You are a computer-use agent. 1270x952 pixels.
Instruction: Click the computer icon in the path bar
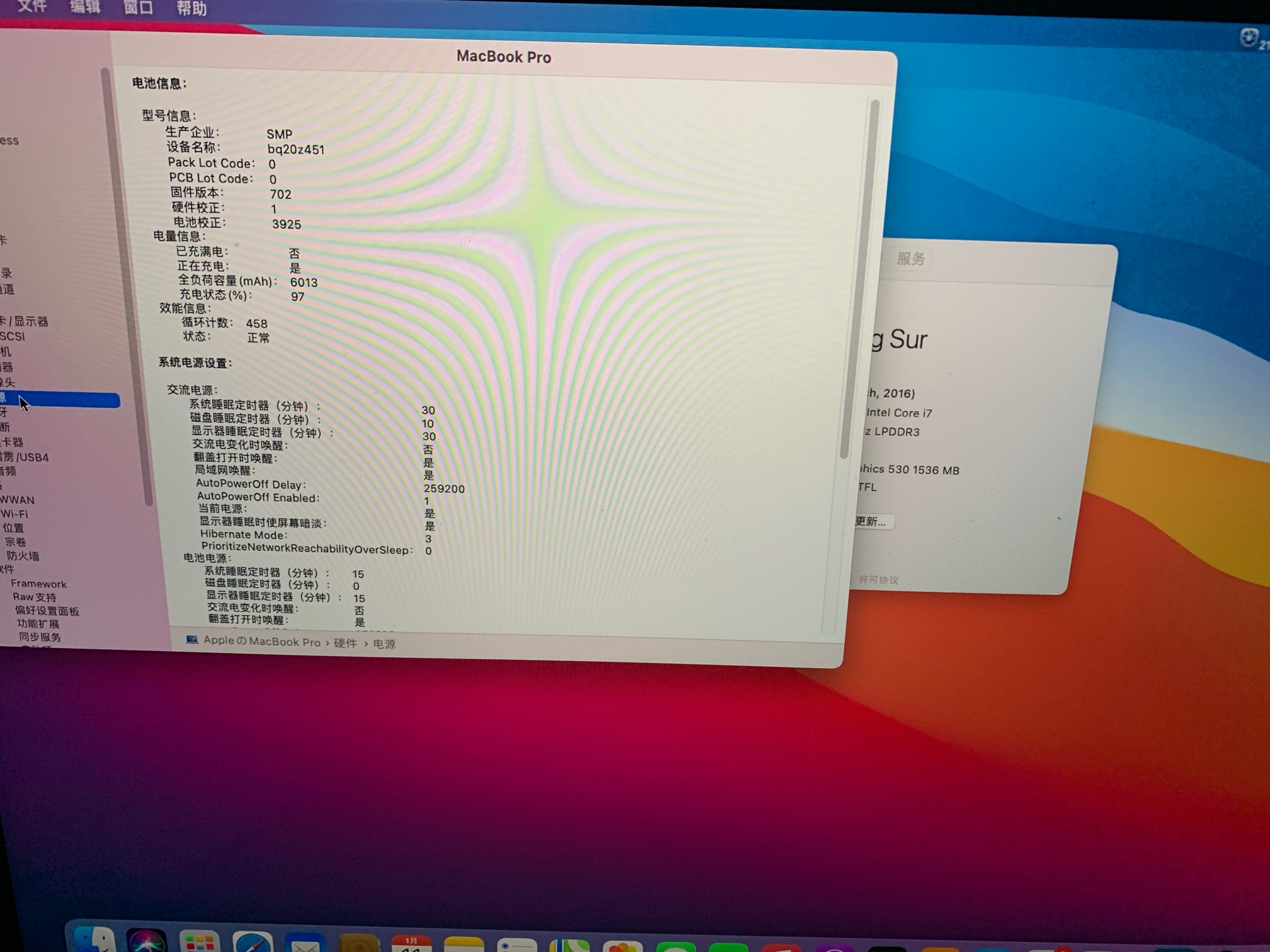tap(192, 640)
